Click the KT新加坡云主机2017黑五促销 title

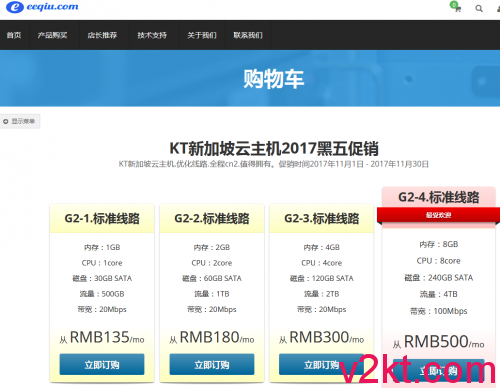coord(274,148)
